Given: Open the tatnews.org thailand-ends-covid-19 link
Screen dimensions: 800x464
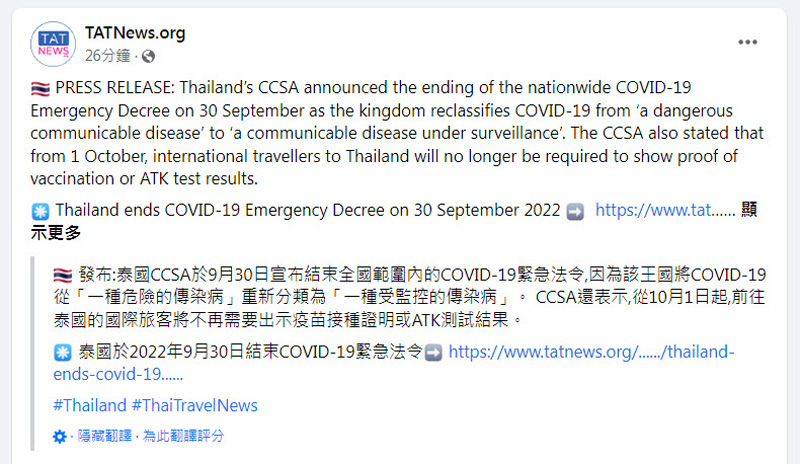Looking at the screenshot, I should coord(394,363).
